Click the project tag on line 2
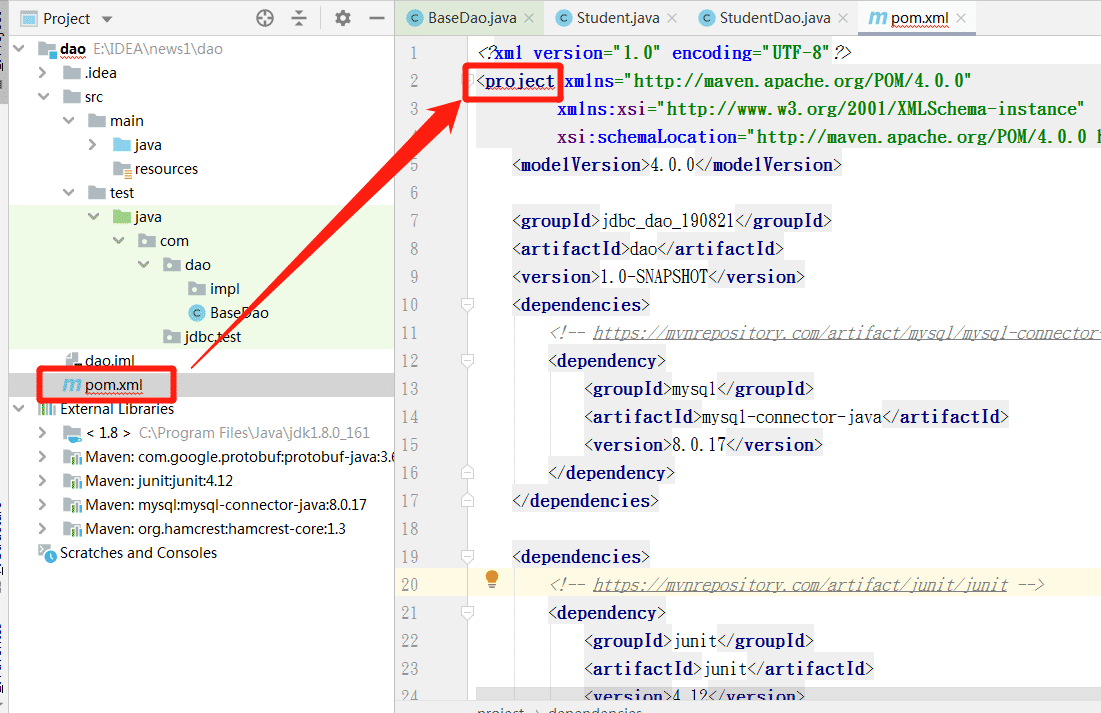 520,81
